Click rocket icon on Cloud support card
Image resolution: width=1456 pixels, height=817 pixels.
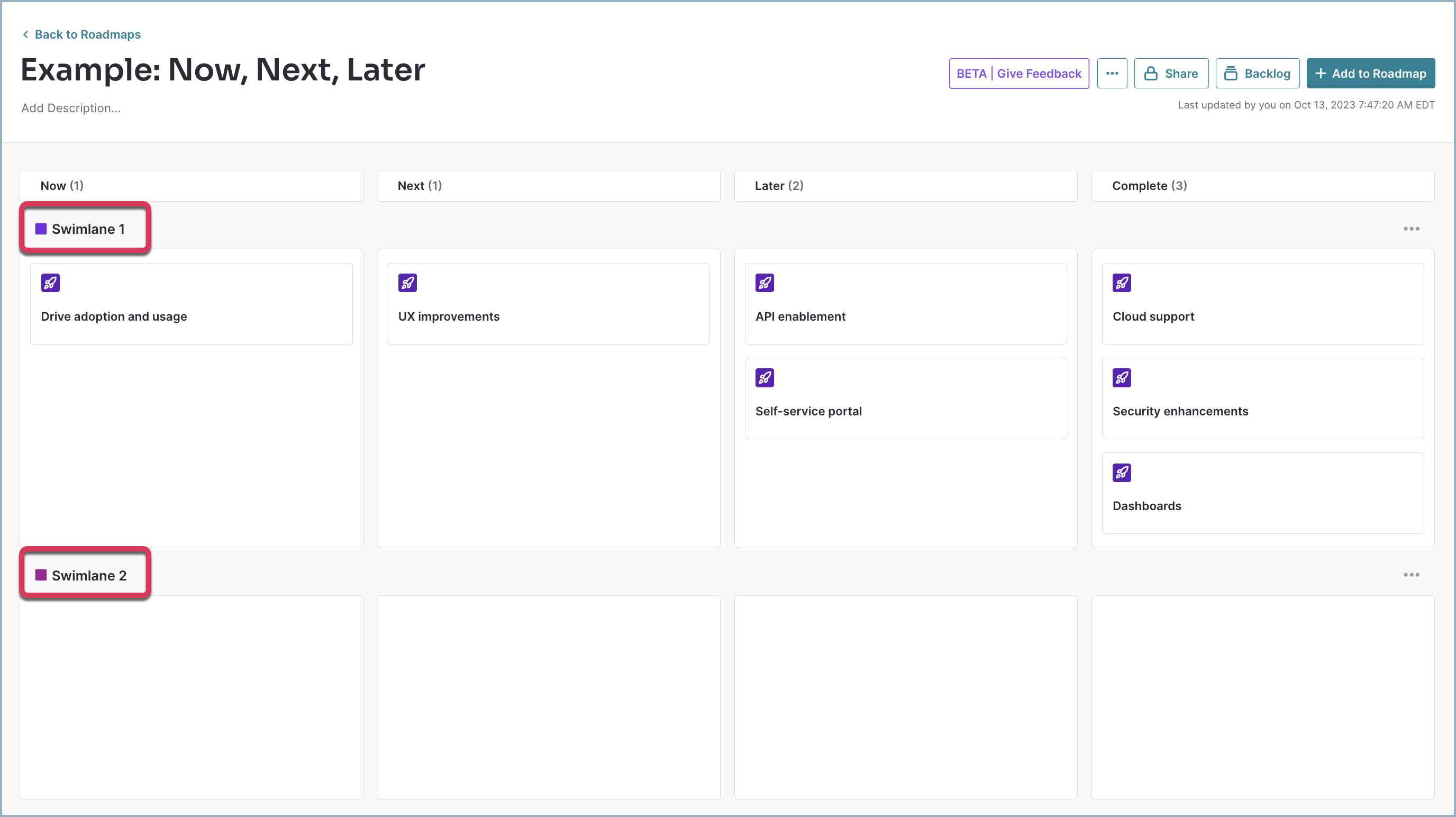tap(1122, 283)
